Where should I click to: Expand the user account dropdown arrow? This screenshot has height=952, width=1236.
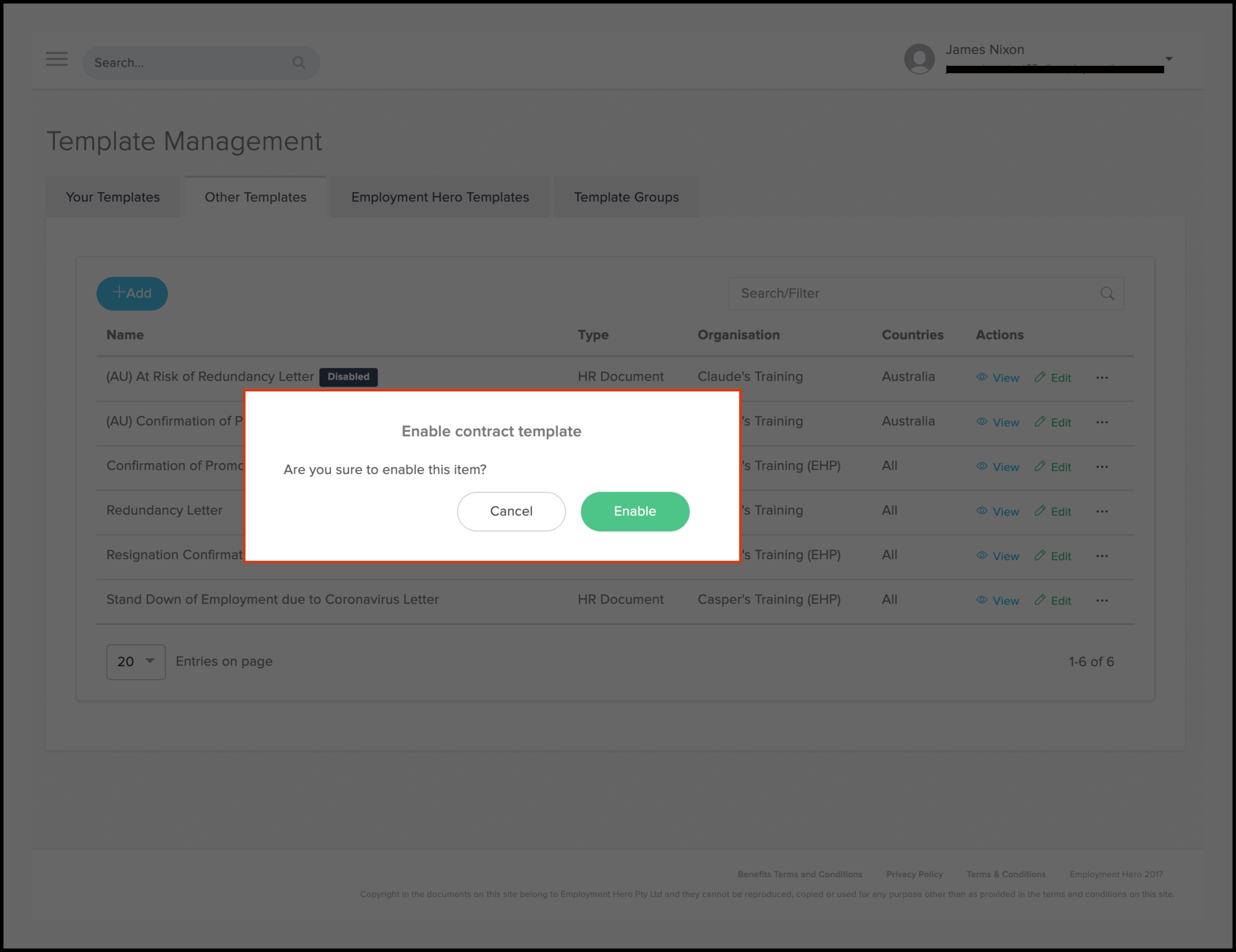[x=1169, y=59]
